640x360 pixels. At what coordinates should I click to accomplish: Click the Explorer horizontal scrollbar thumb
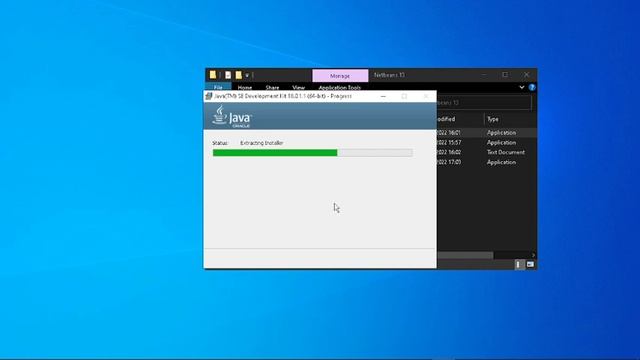pyautogui.click(x=465, y=255)
